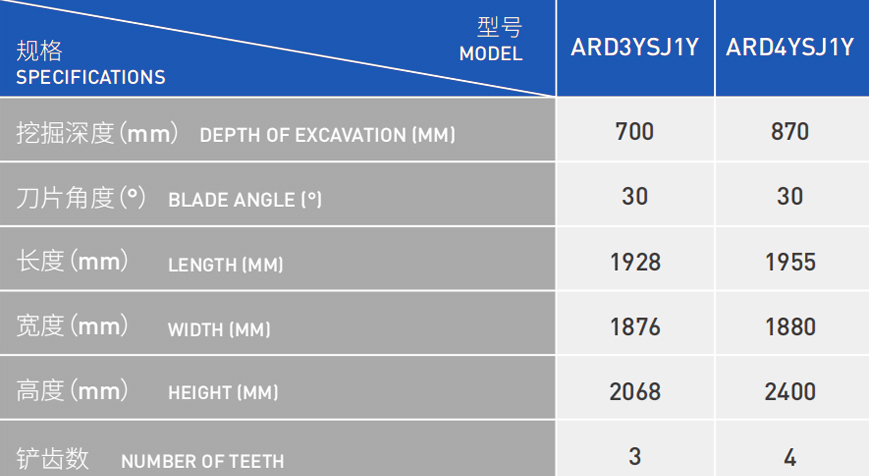Screen dimensions: 869x476
Task: Select blade angle 30 for ARD4YSJ1Y
Action: pyautogui.click(x=790, y=196)
